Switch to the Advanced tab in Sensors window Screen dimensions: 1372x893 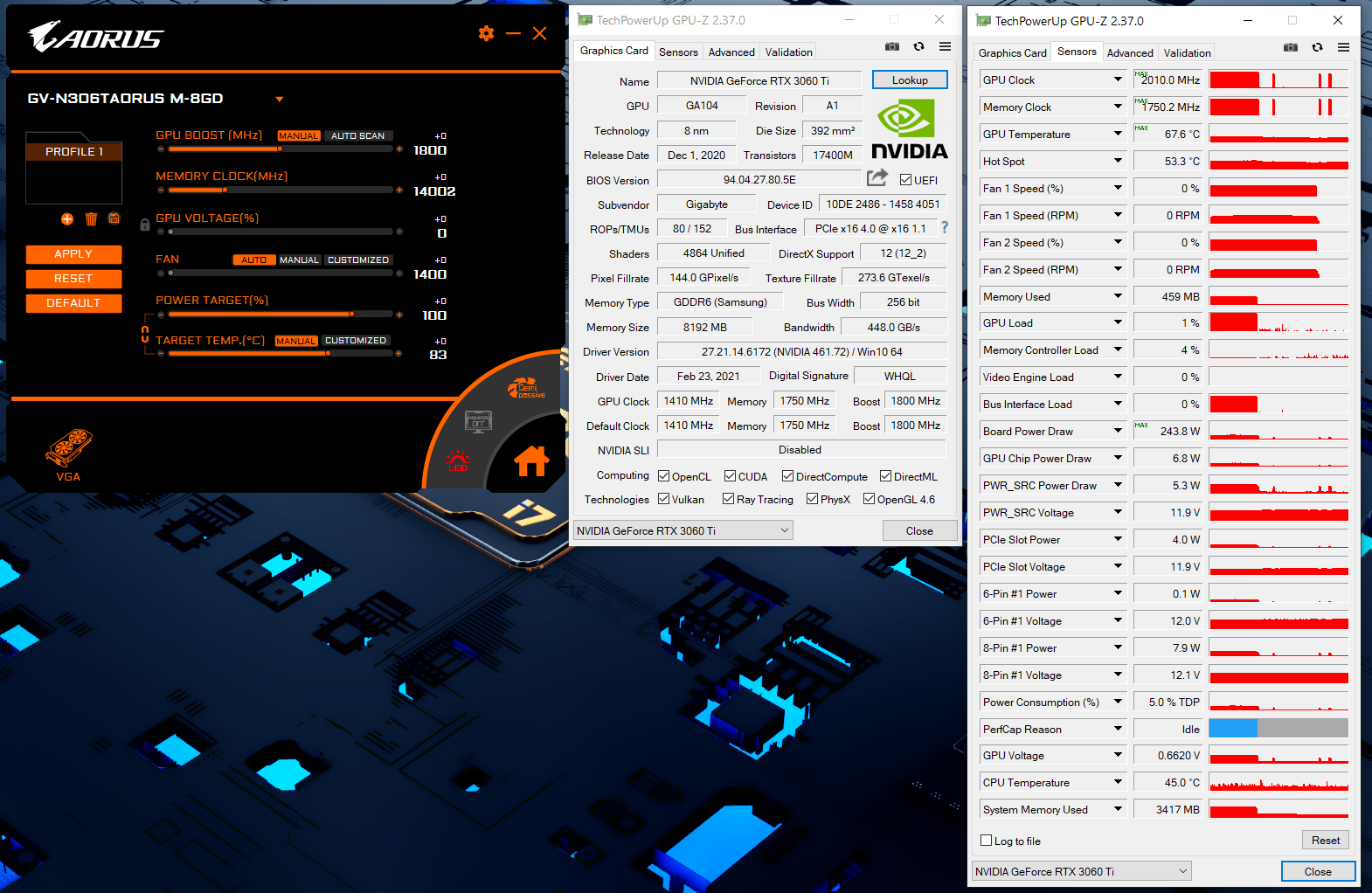(x=1129, y=52)
